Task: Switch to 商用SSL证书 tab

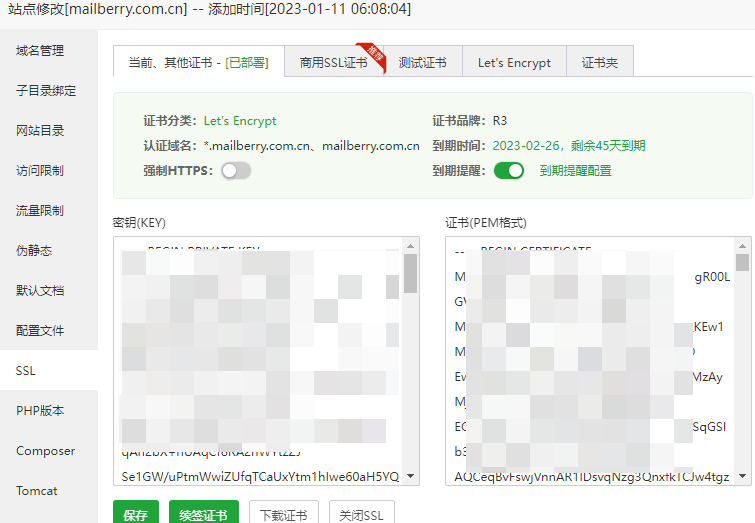Action: [334, 62]
